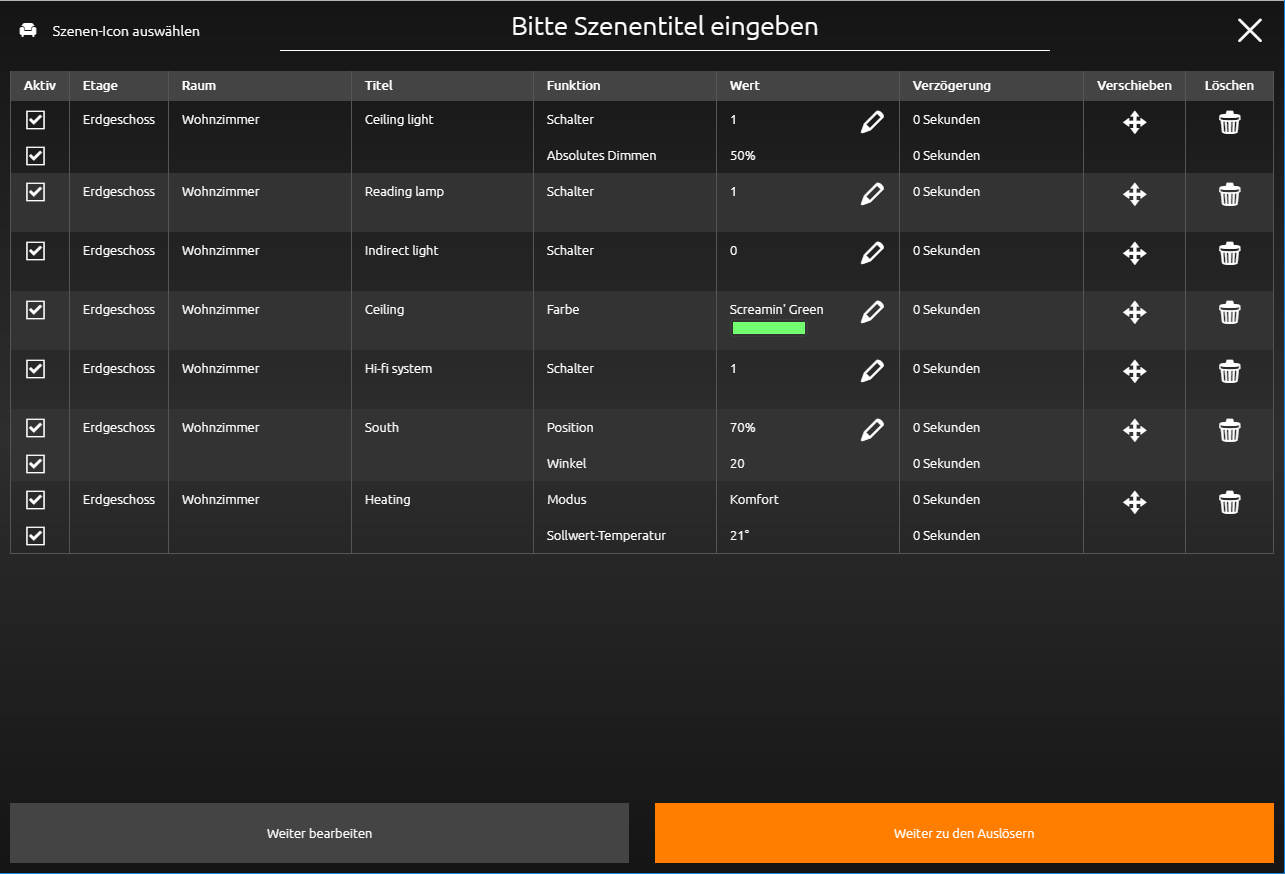Edit the South position value pencil
This screenshot has width=1285, height=874.
[x=872, y=431]
